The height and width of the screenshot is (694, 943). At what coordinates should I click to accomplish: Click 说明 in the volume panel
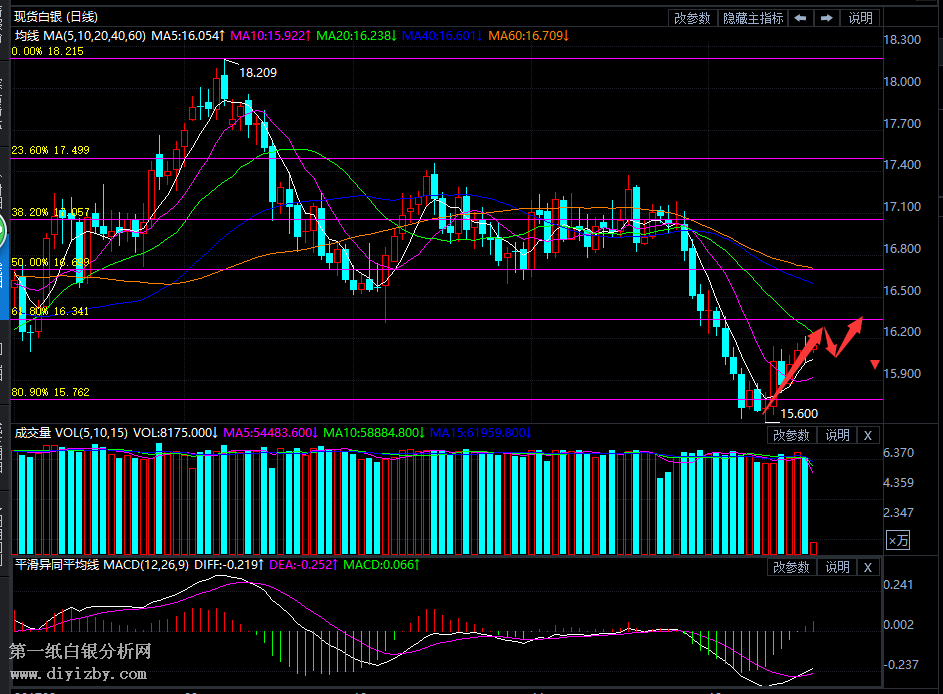pos(836,435)
